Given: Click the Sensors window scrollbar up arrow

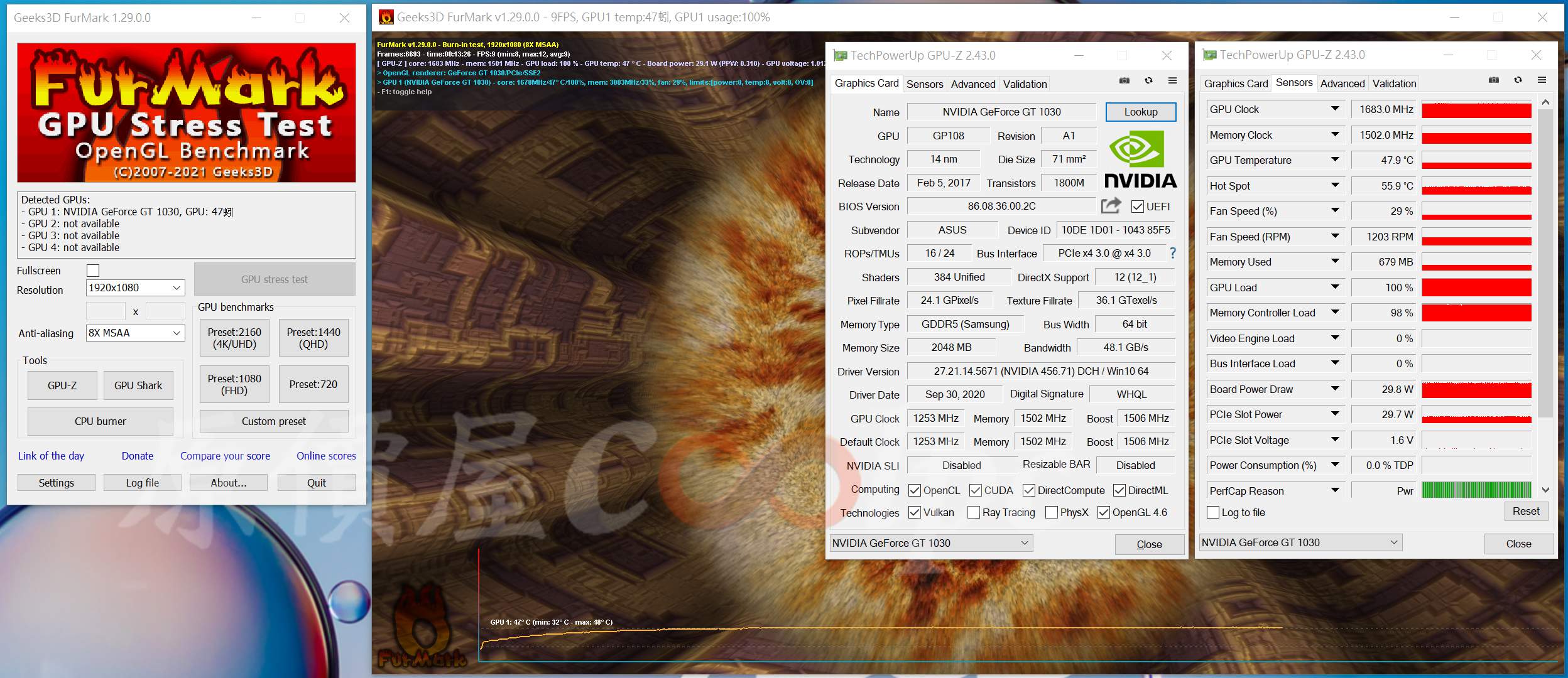Looking at the screenshot, I should [x=1546, y=102].
